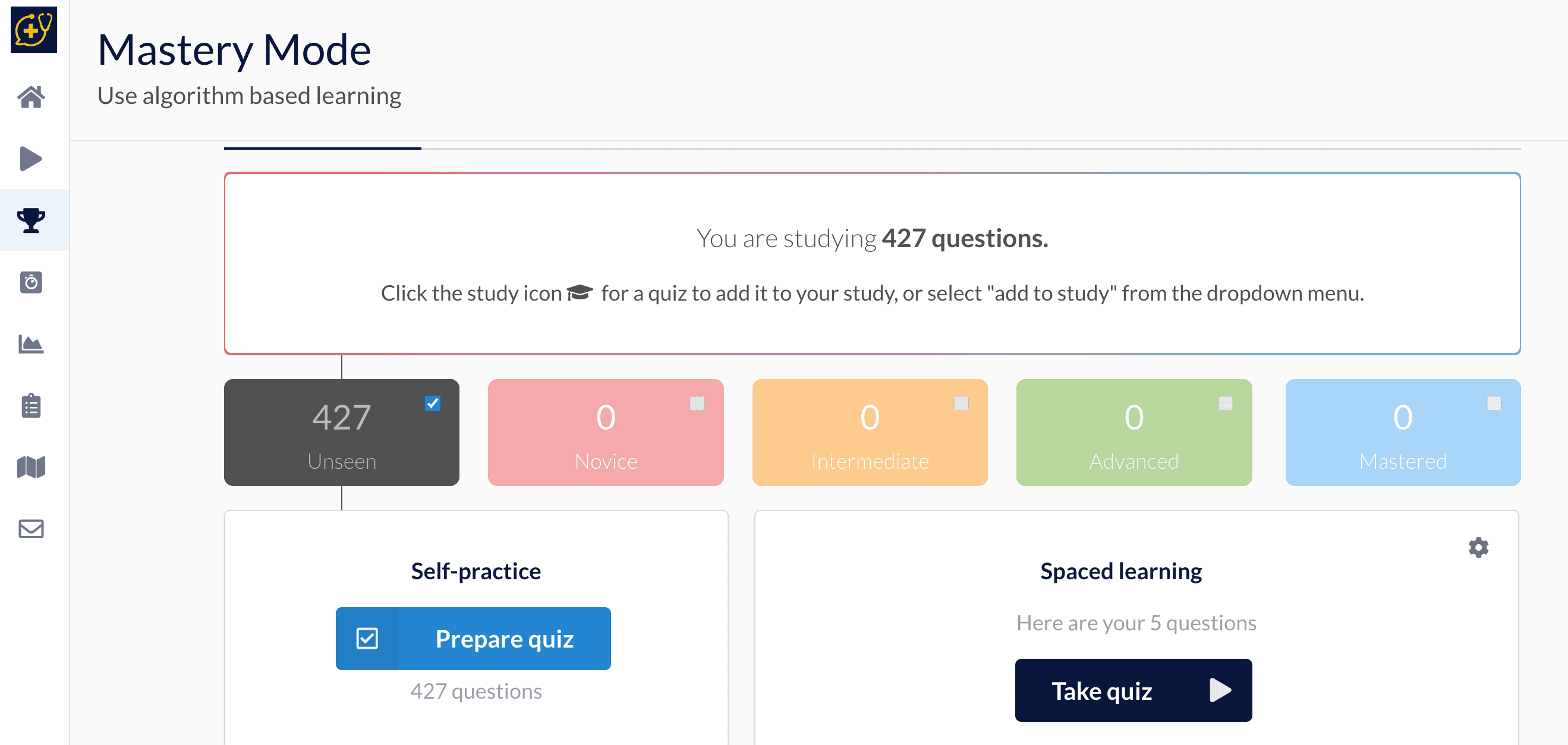Open the area chart statistics icon
The image size is (1568, 745).
(31, 344)
